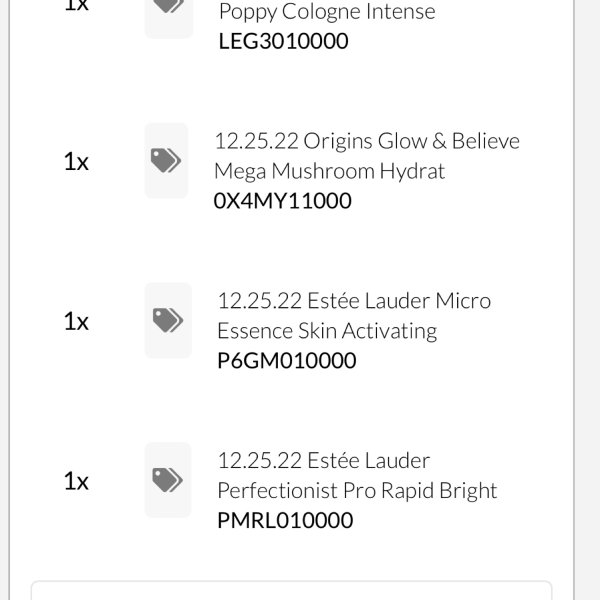Select the SKU code 0X4MY11000
The width and height of the screenshot is (600, 600).
(x=282, y=201)
